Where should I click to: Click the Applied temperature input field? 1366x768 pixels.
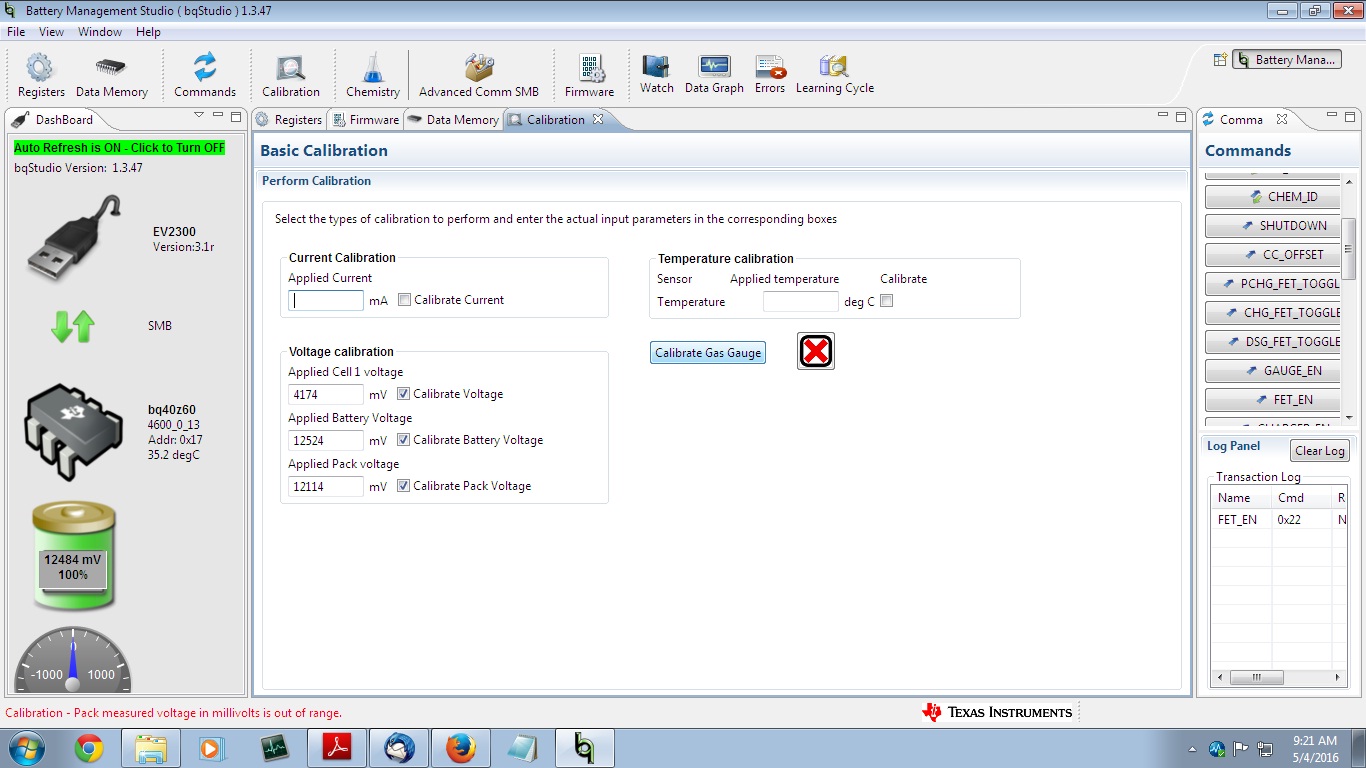801,301
